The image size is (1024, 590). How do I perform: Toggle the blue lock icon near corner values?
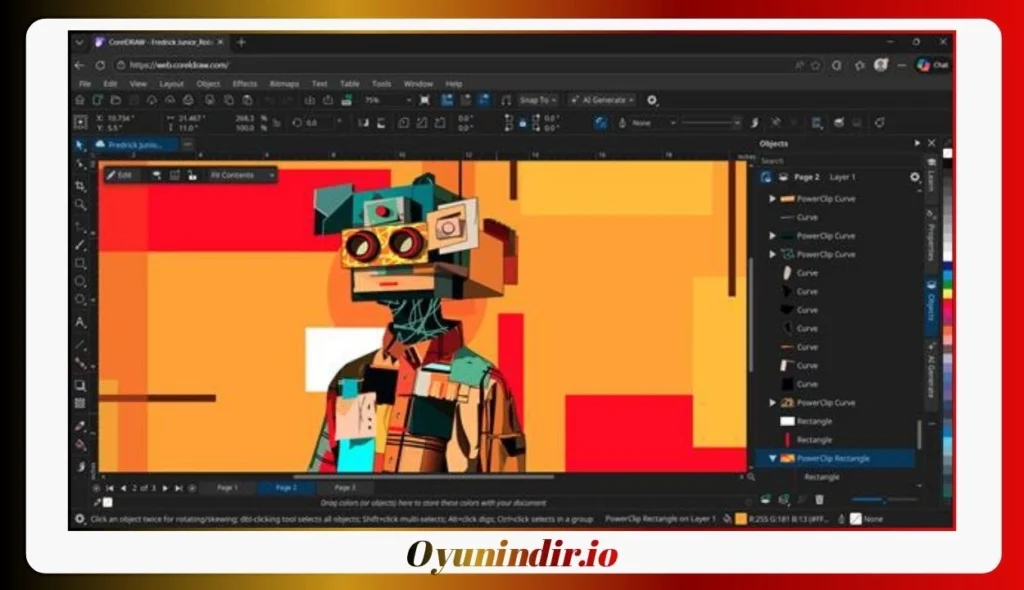click(x=522, y=123)
